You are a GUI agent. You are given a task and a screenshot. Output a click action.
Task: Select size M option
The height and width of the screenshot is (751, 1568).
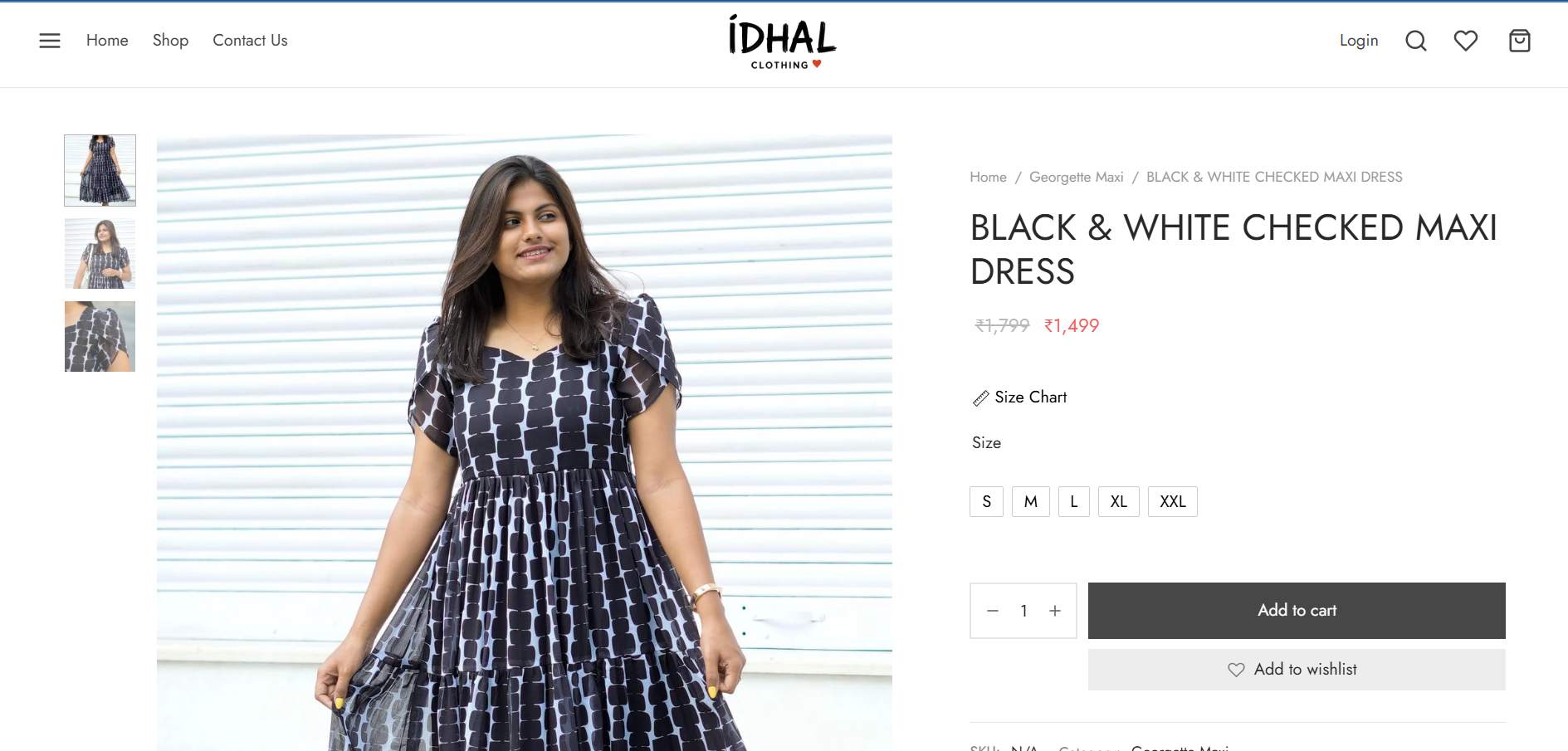tap(1031, 501)
